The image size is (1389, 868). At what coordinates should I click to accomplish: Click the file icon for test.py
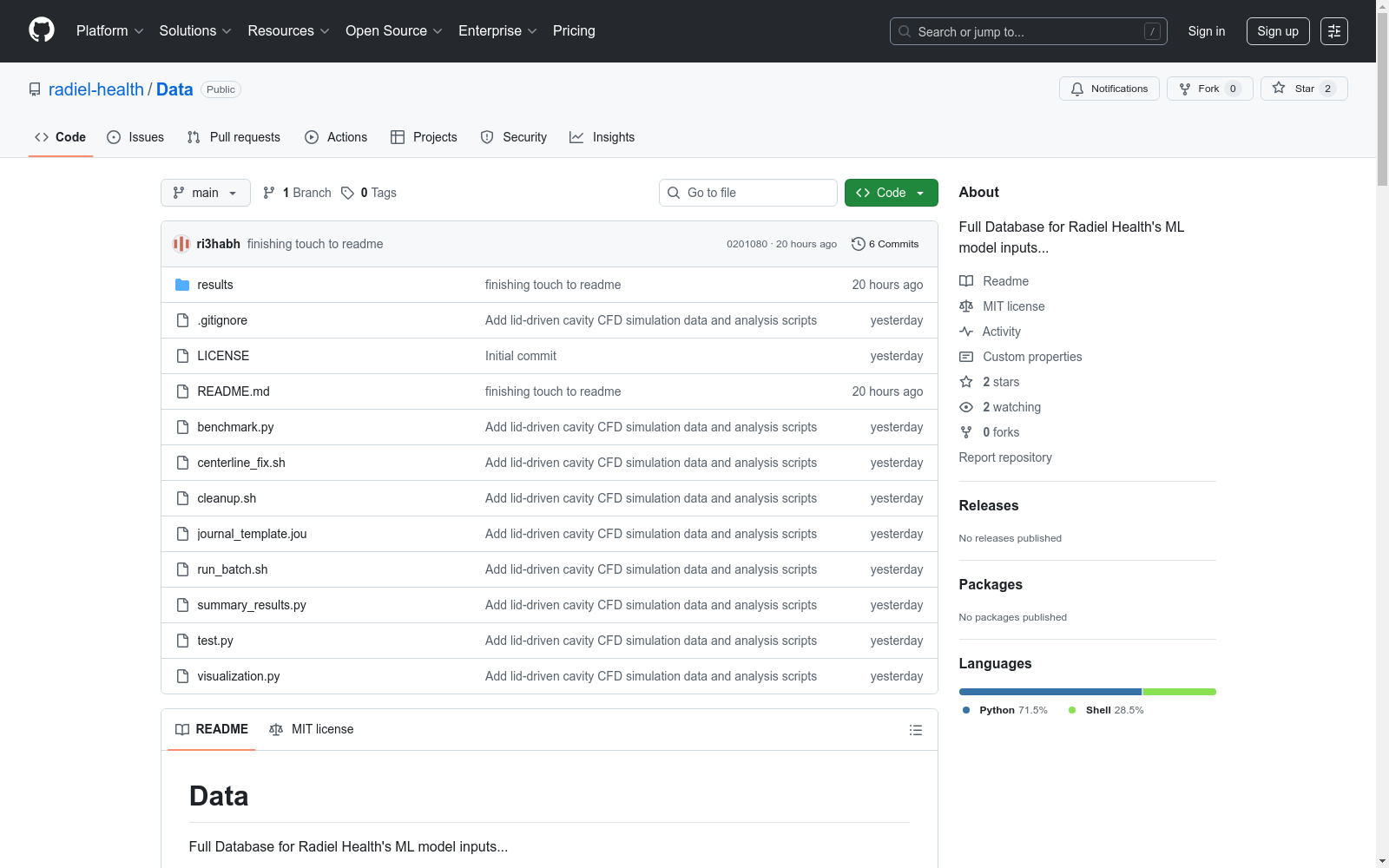pyautogui.click(x=182, y=641)
